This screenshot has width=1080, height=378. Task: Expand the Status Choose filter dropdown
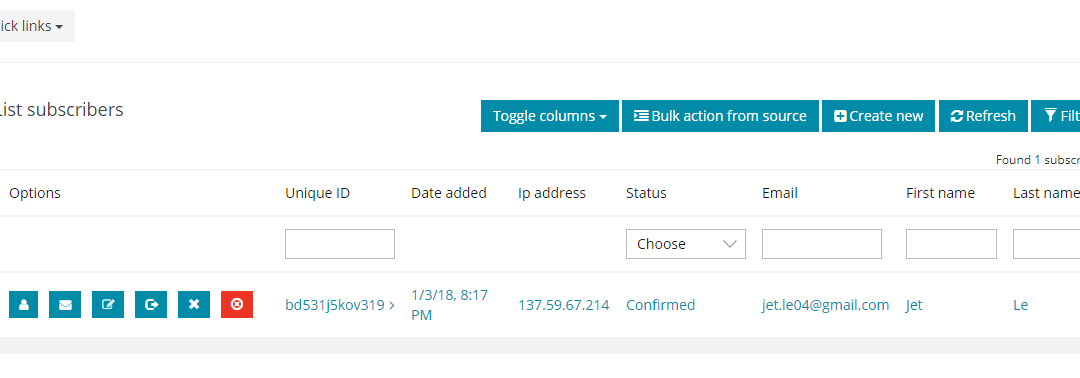685,244
